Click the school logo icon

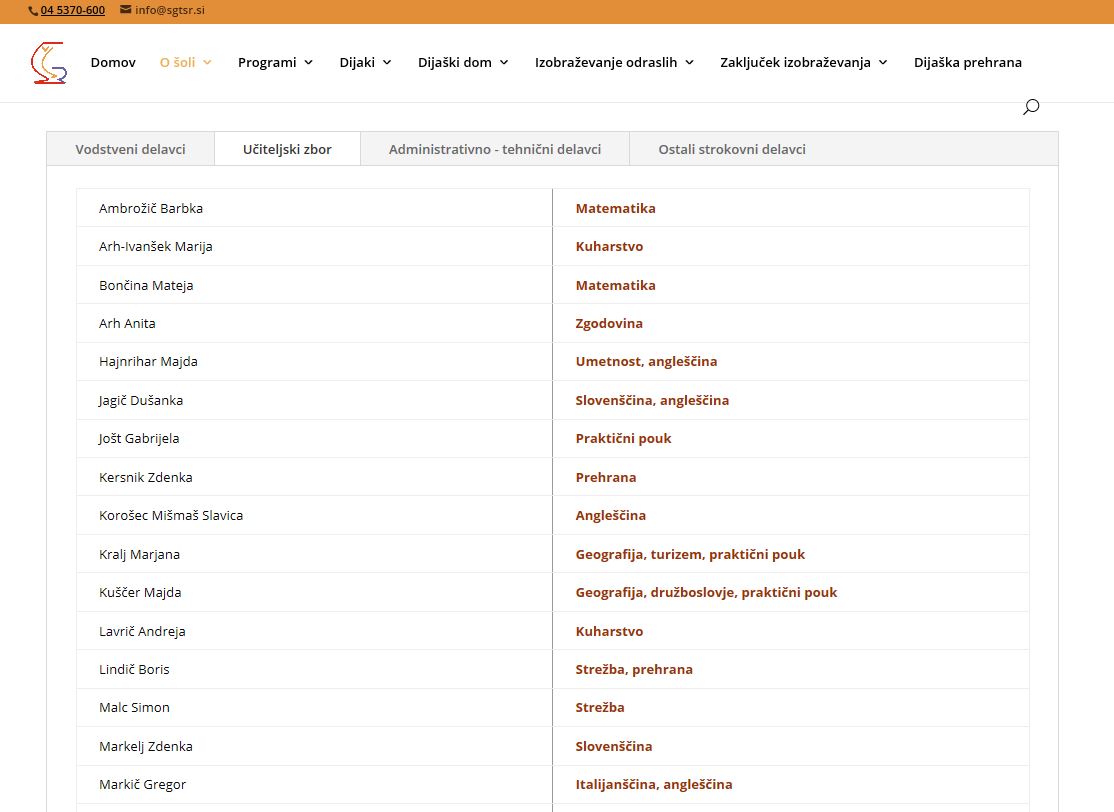[49, 62]
